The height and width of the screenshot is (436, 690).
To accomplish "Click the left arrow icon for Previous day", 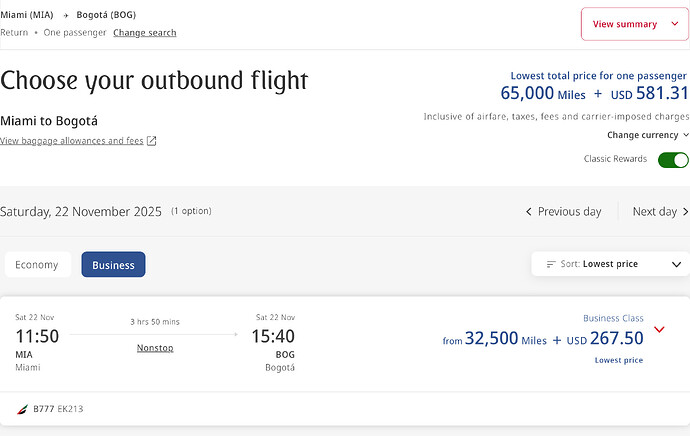I will 529,212.
